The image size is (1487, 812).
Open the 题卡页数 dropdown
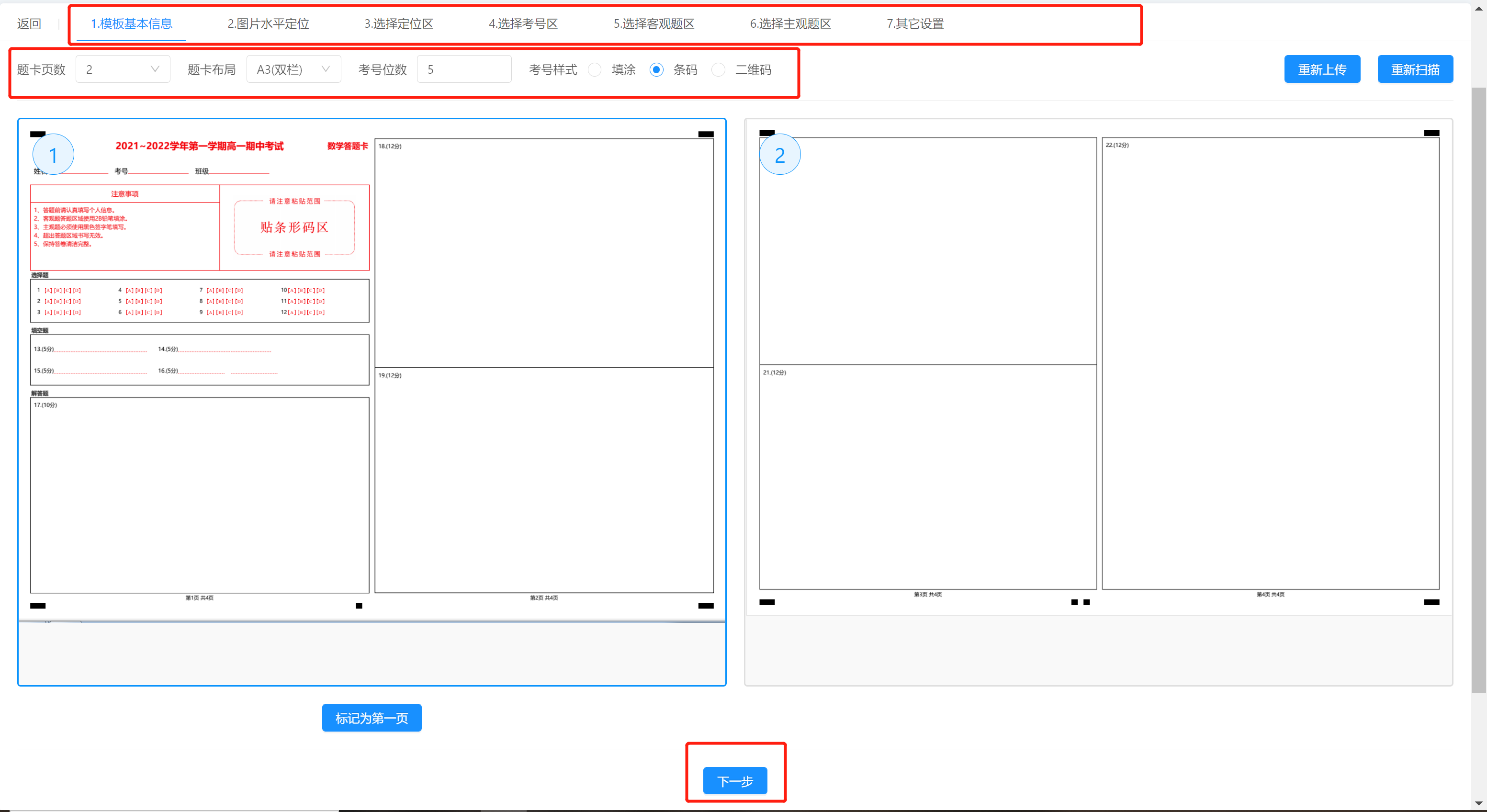tap(123, 69)
